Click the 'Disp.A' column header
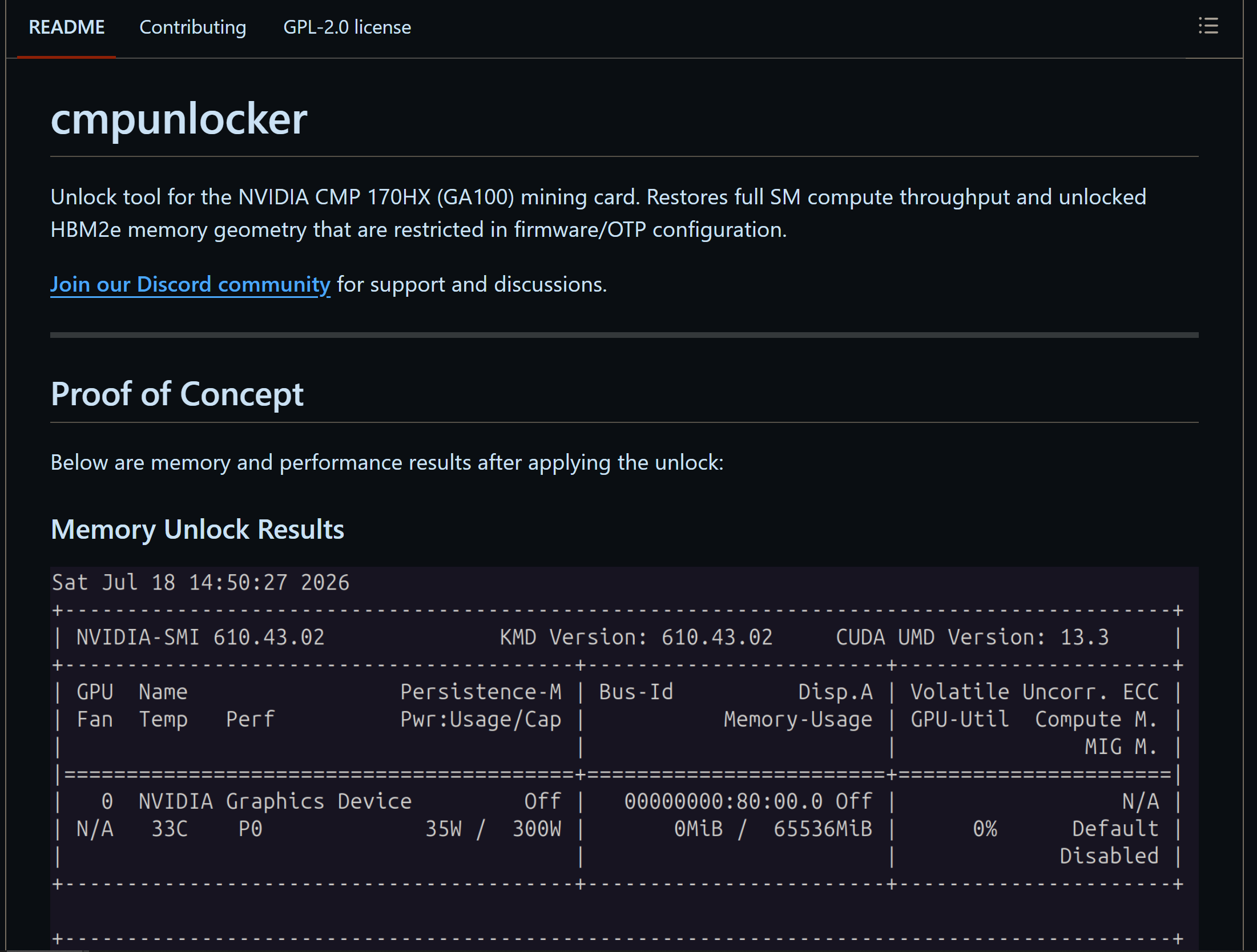Viewport: 1257px width, 952px height. (x=835, y=692)
